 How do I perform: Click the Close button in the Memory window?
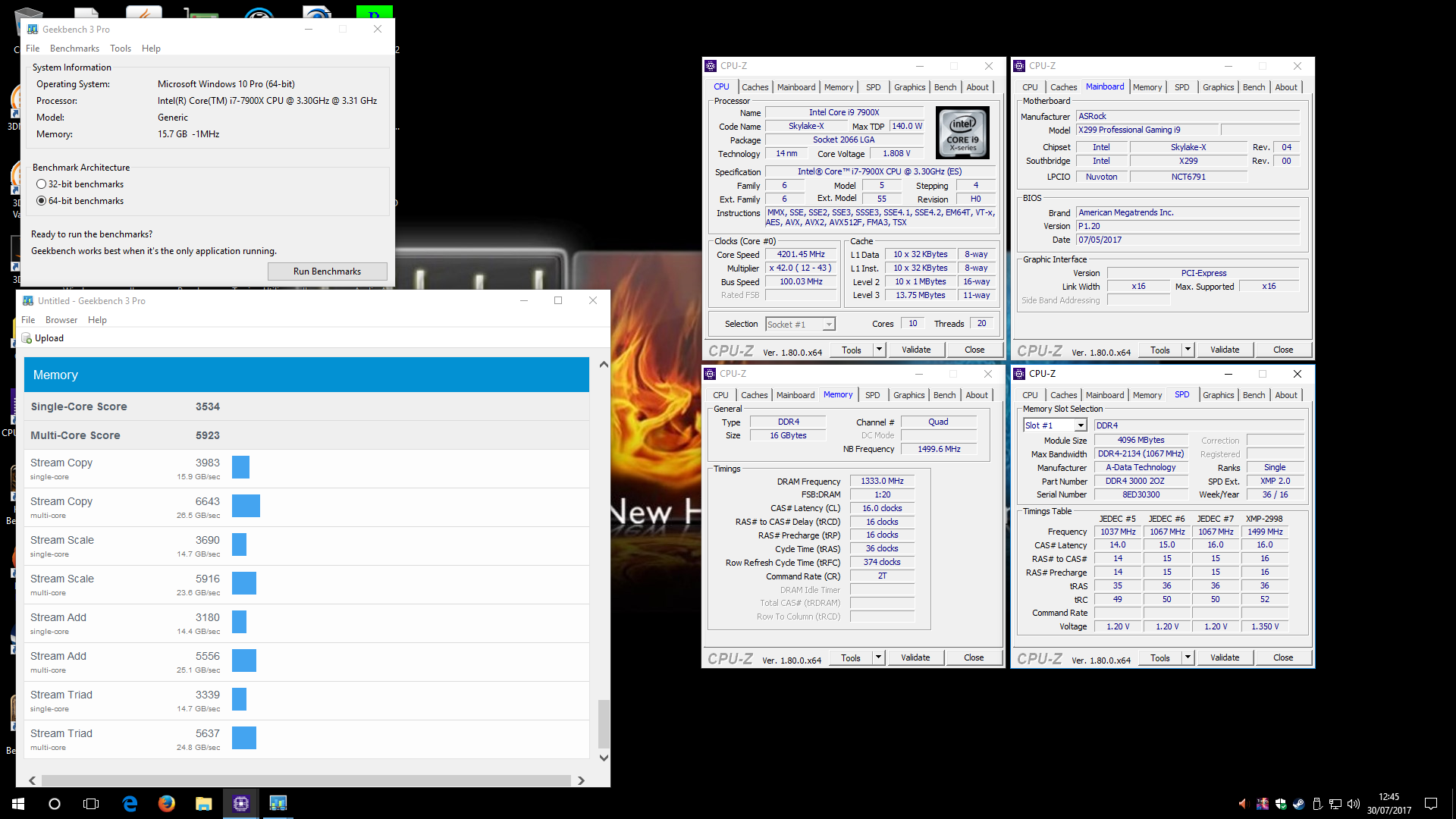(974, 657)
